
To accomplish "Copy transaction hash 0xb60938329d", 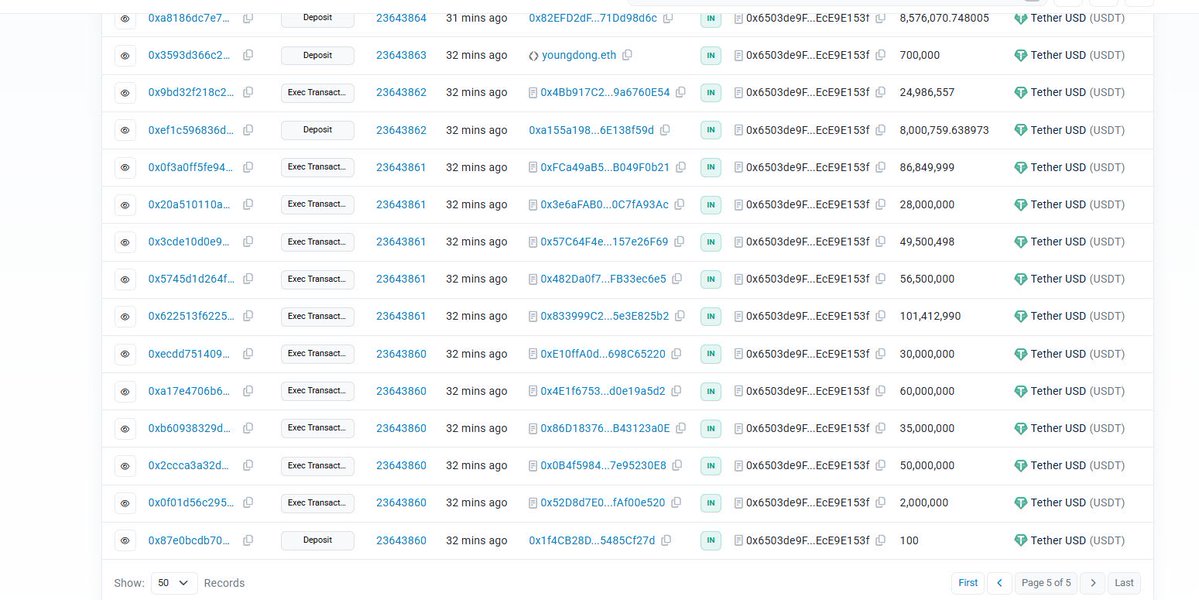I will tap(248, 428).
